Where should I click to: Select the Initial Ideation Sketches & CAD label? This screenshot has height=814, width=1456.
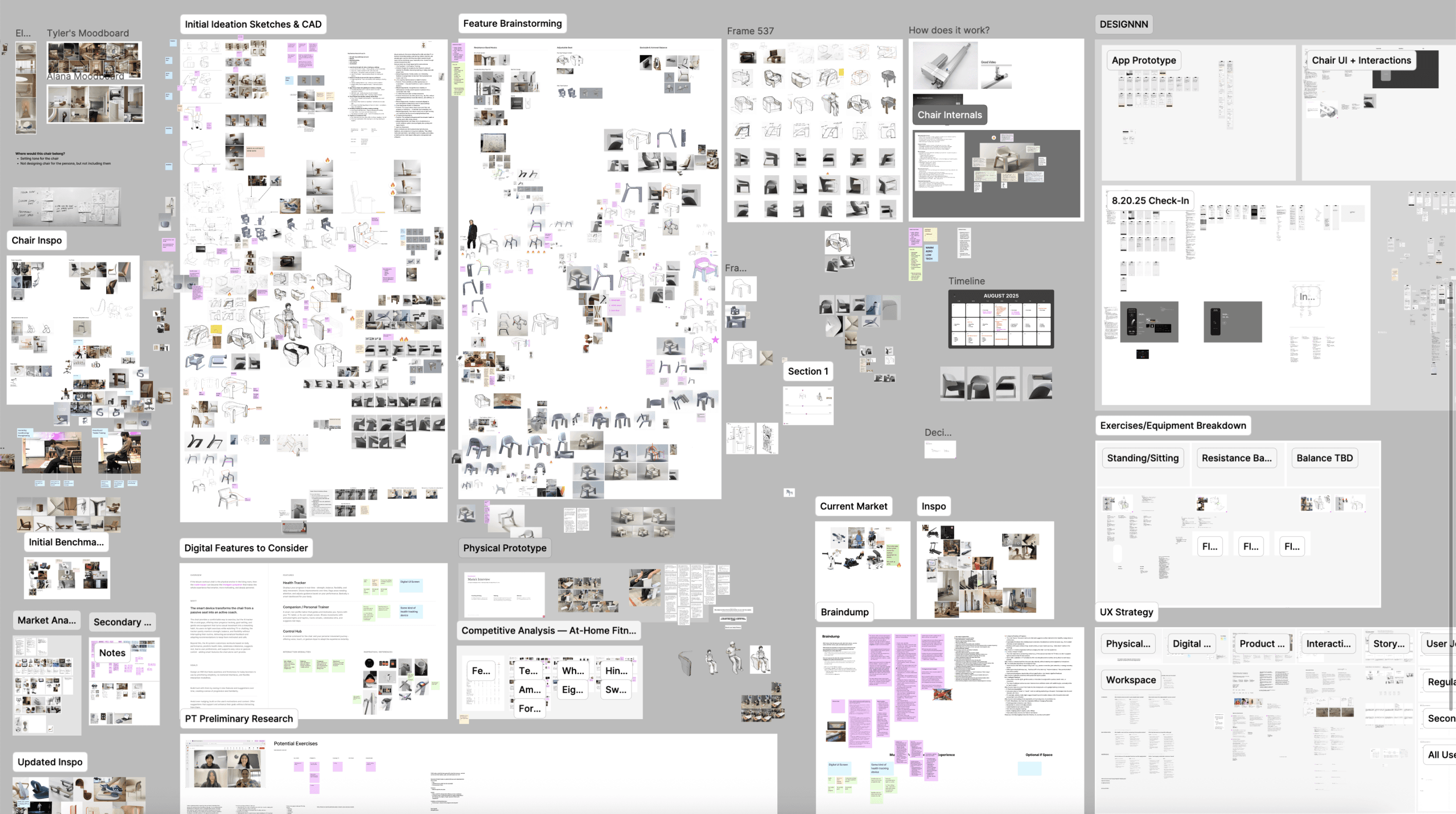(253, 24)
